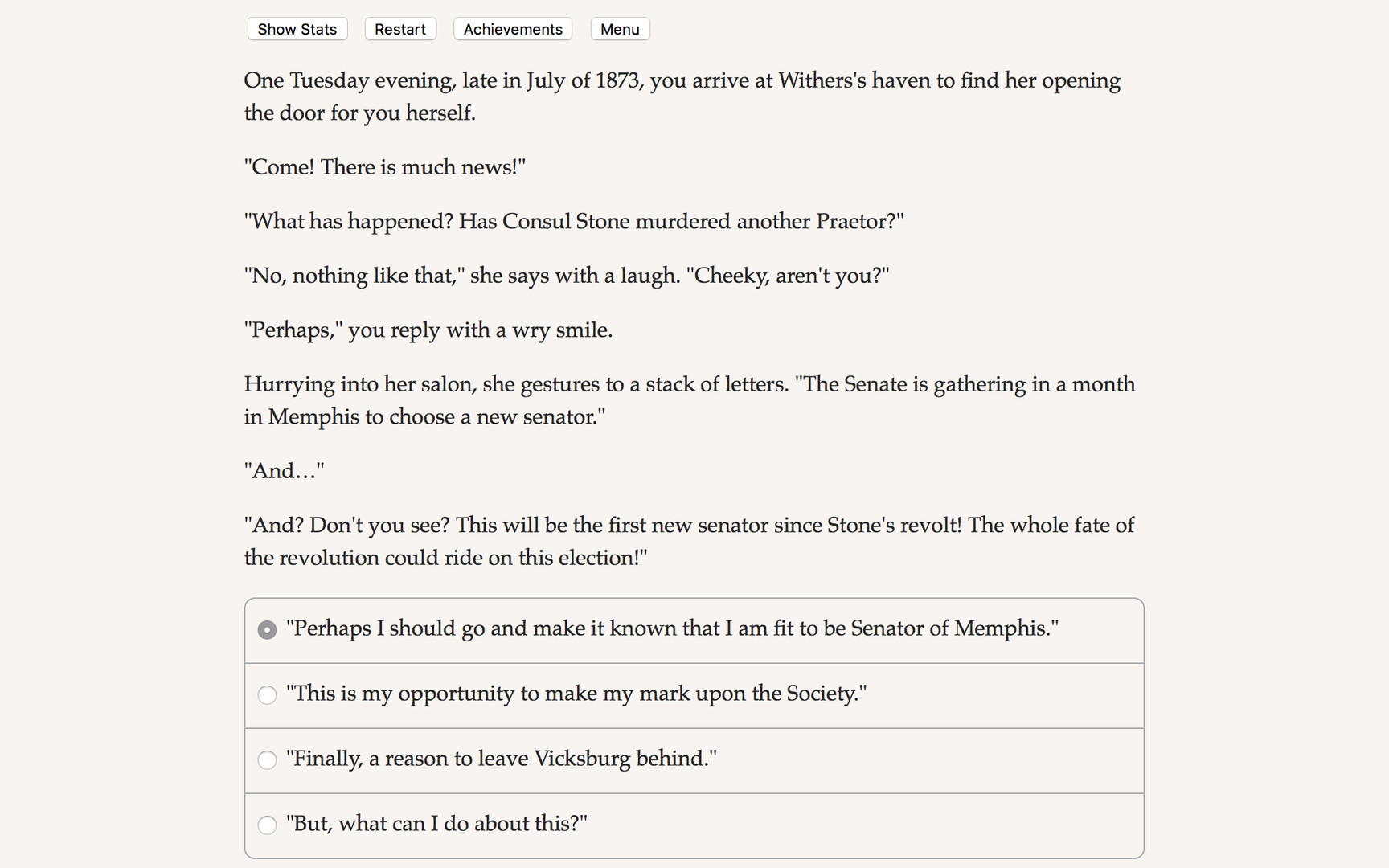Viewport: 1389px width, 868px height.
Task: Select the senator candidacy response option
Action: [672, 629]
